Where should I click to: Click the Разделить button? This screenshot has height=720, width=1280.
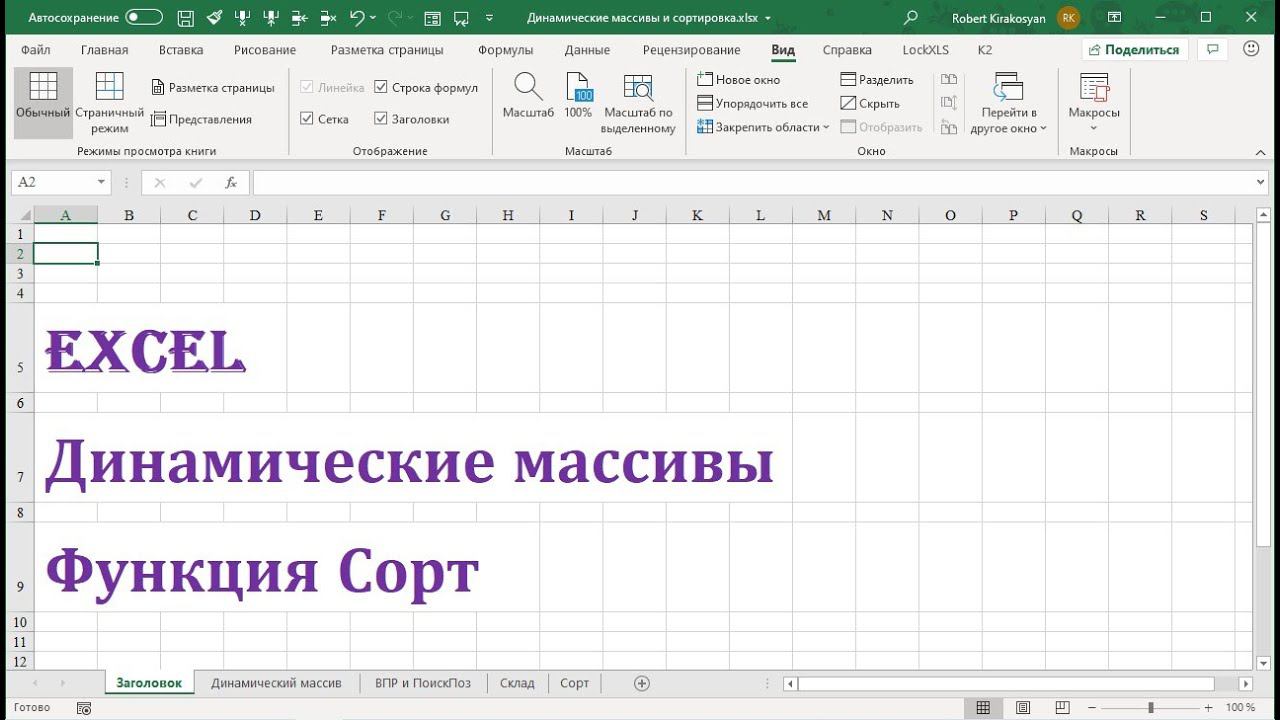click(877, 79)
